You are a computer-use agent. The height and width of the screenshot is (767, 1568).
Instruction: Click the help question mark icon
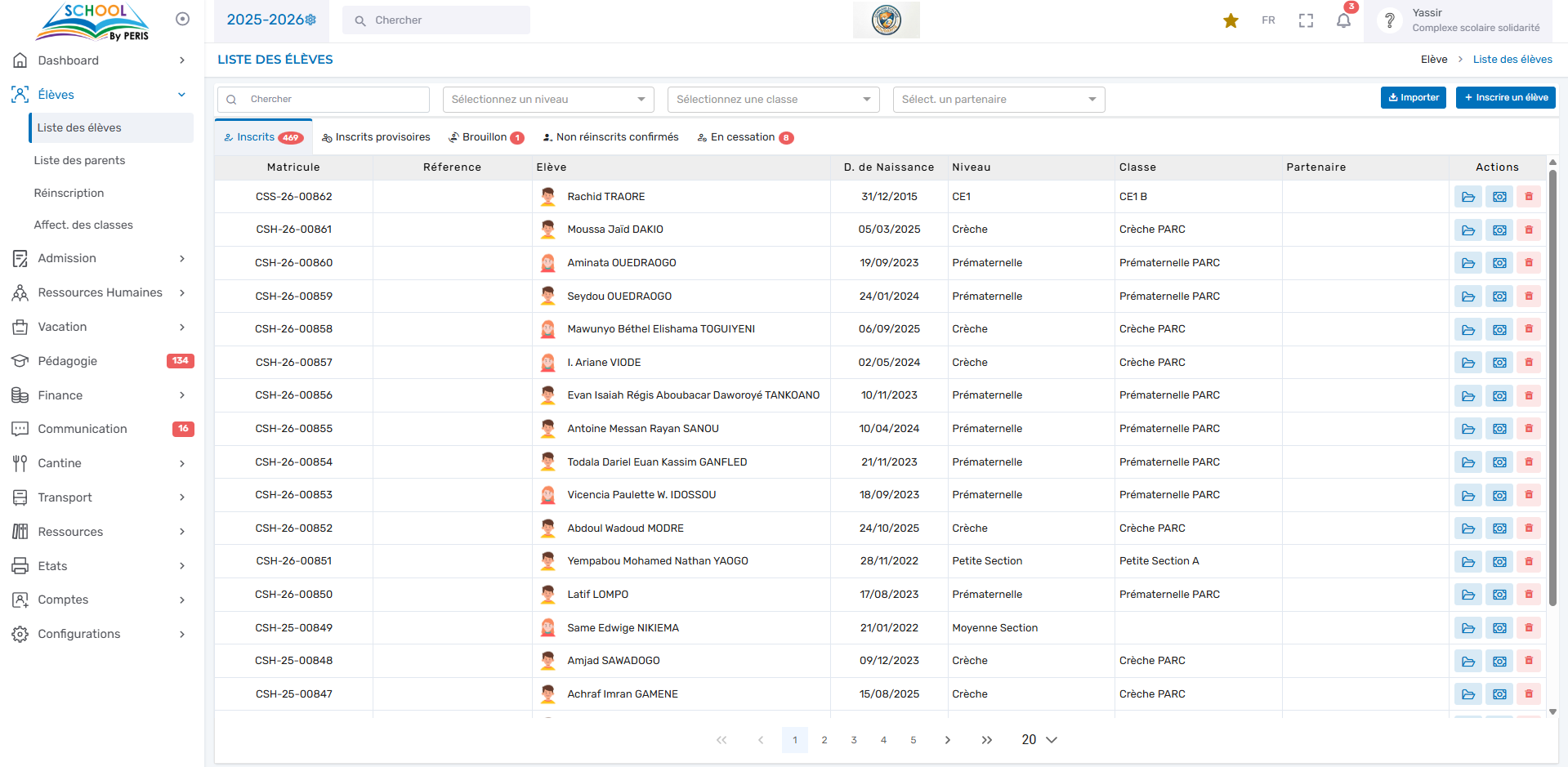point(1389,20)
